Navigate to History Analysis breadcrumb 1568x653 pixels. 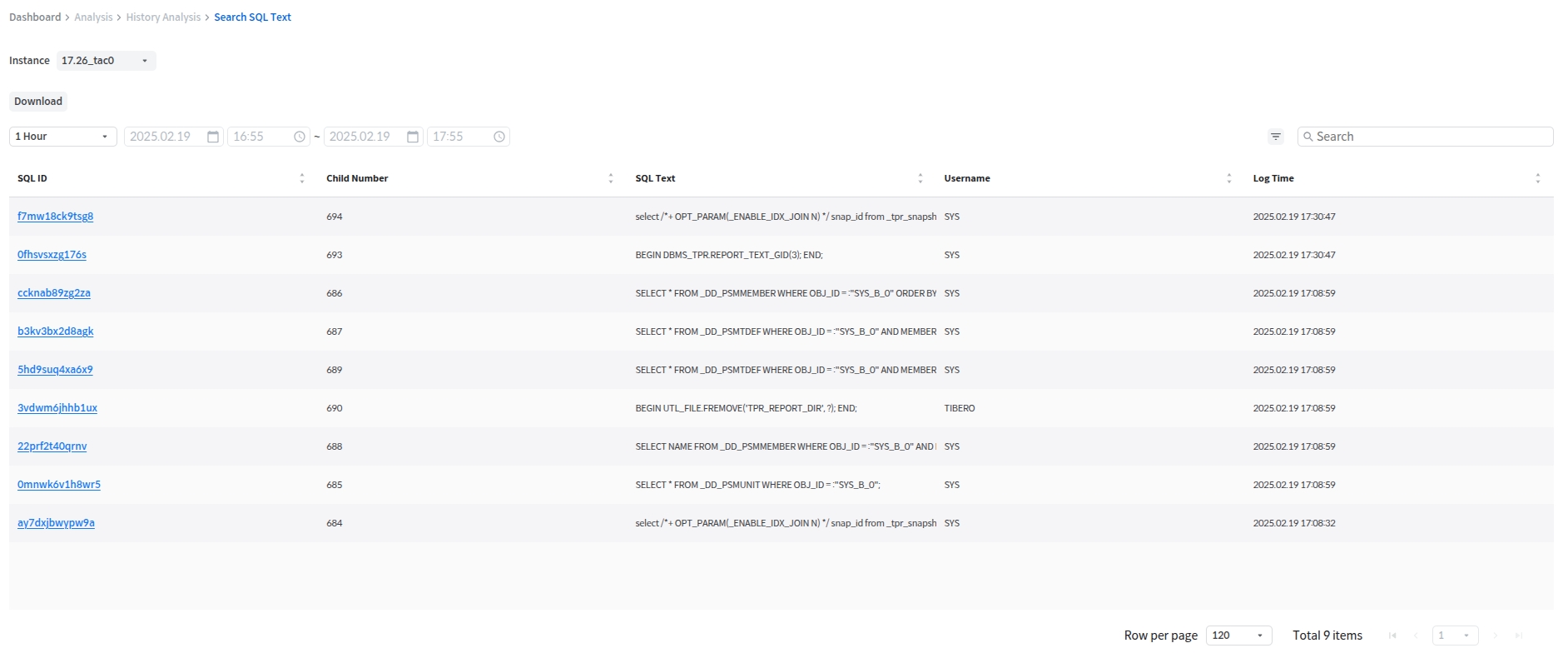click(163, 17)
